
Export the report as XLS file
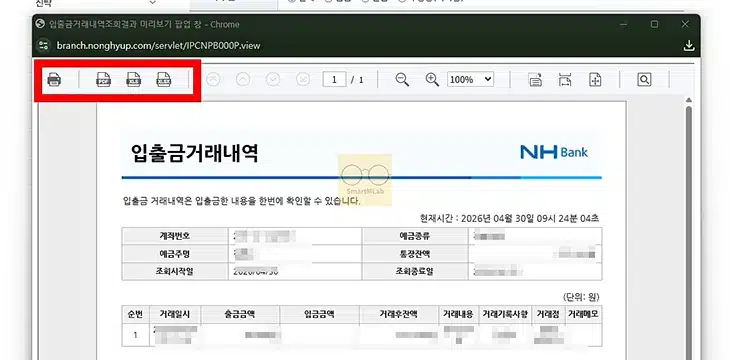[134, 80]
